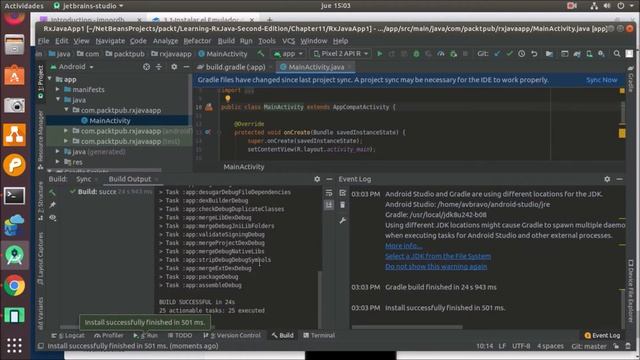Click Do not show this warning again
The width and height of the screenshot is (640, 360).
coord(436,267)
